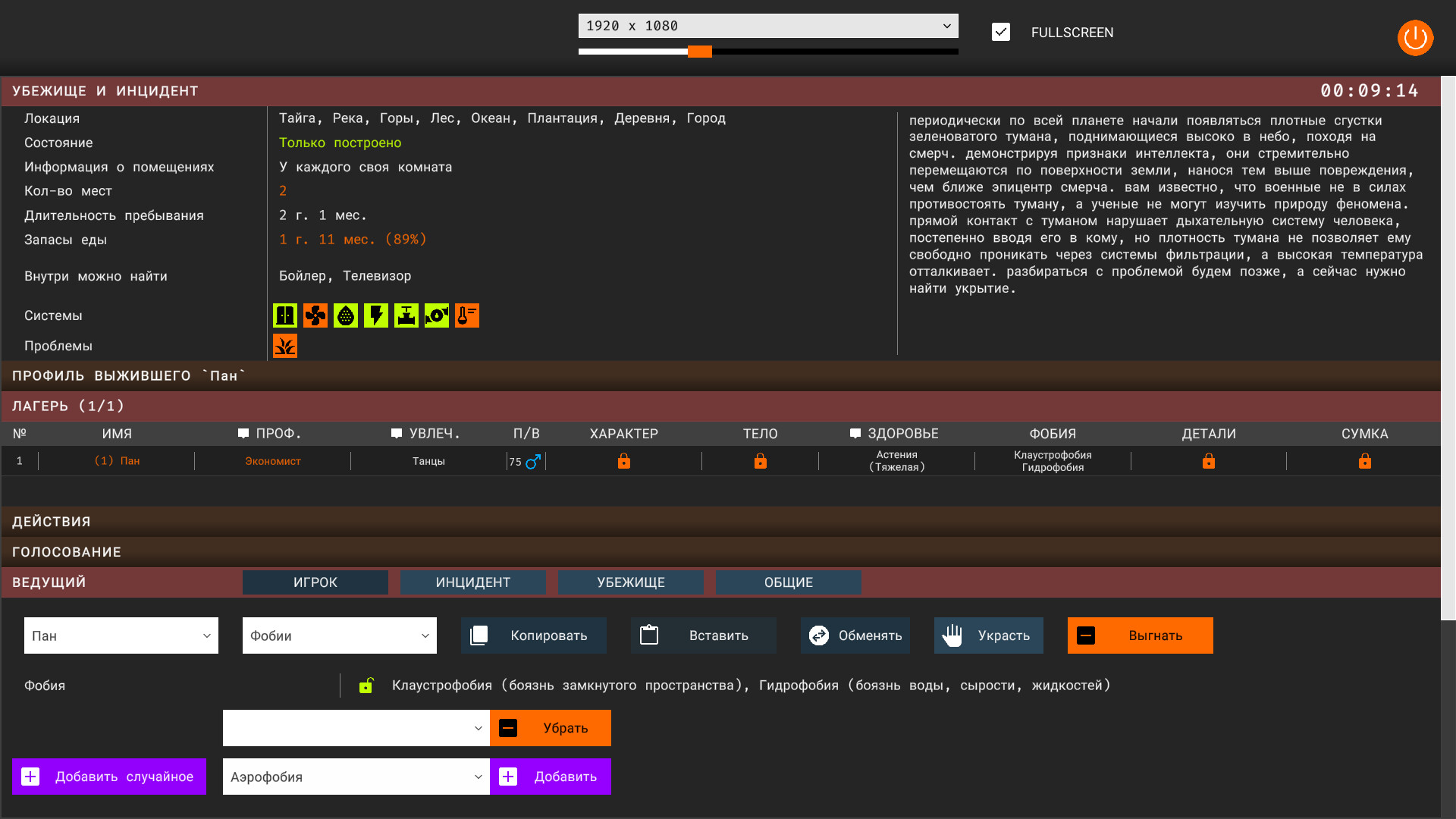Screen dimensions: 1456x819
Task: Click the power button top right
Action: pyautogui.click(x=1415, y=38)
